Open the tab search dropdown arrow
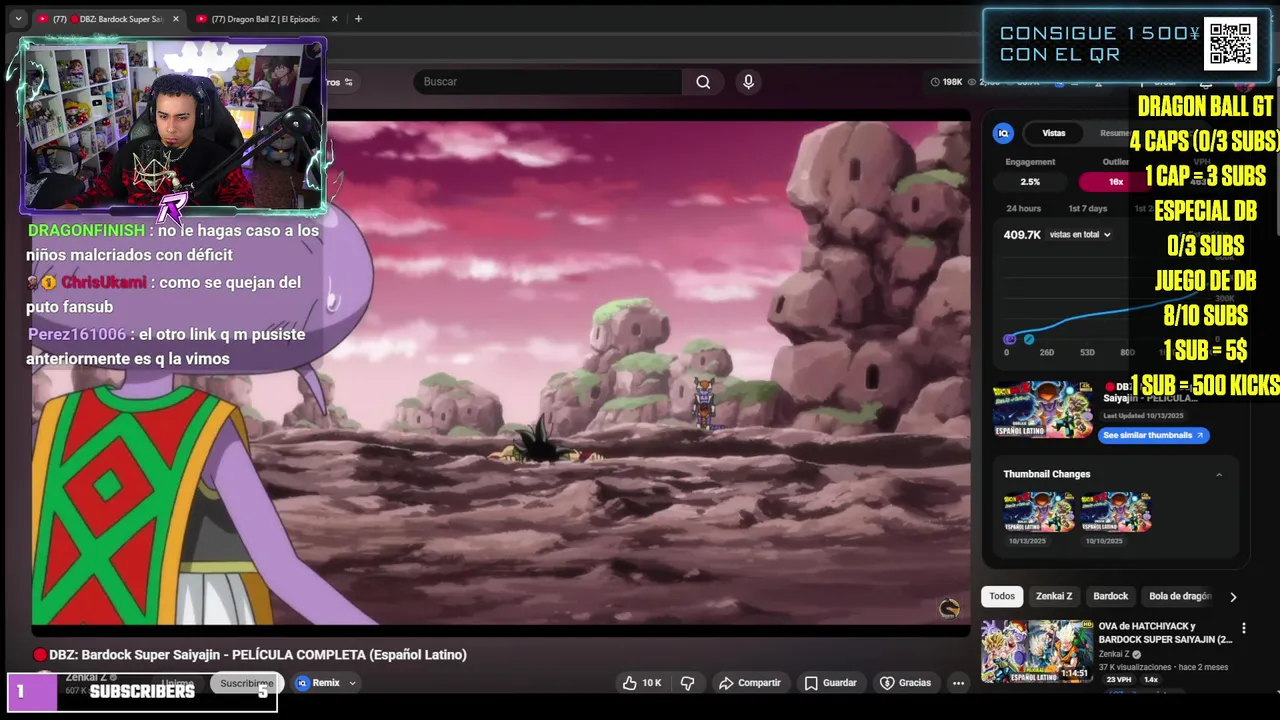This screenshot has height=720, width=1280. pyautogui.click(x=18, y=19)
